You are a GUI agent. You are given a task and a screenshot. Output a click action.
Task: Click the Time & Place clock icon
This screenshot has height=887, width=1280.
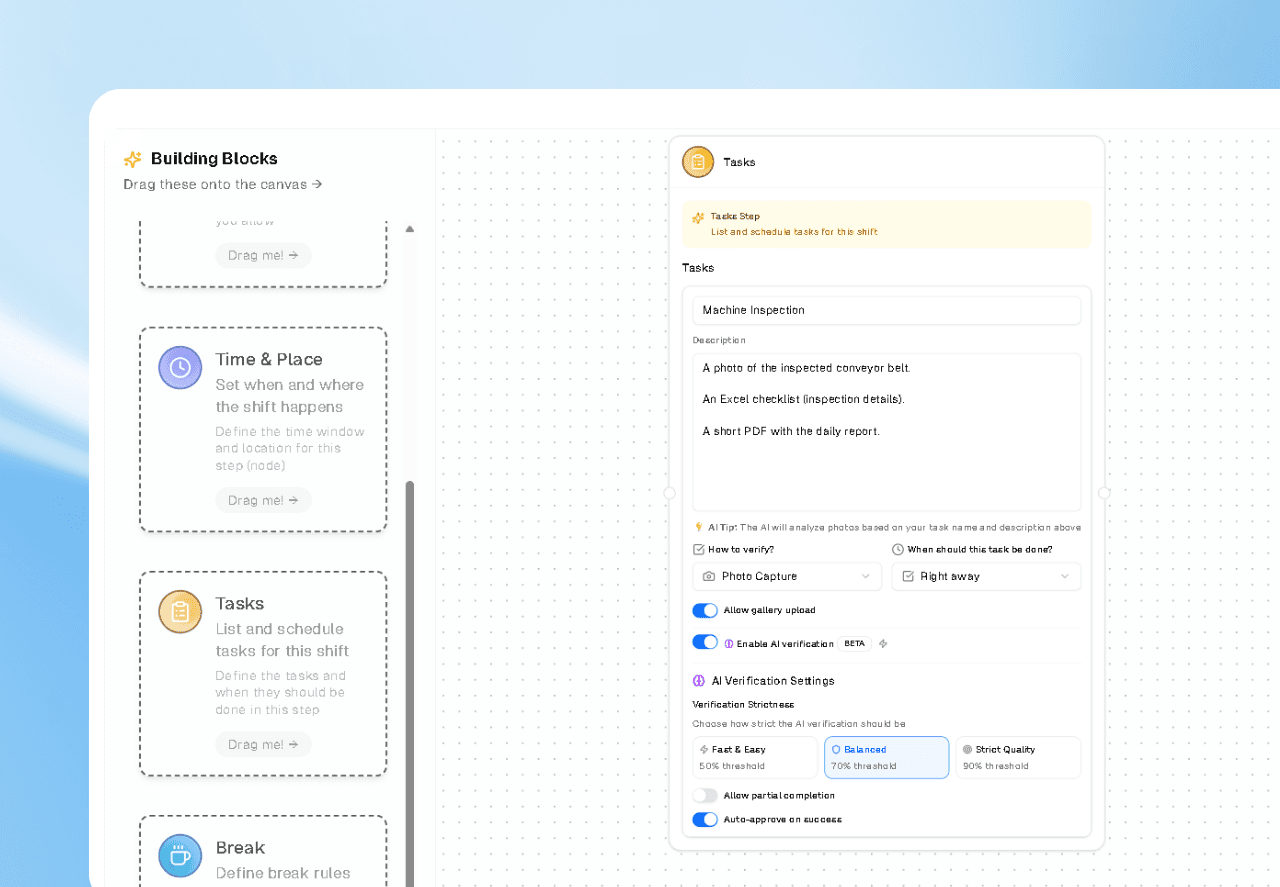(180, 367)
